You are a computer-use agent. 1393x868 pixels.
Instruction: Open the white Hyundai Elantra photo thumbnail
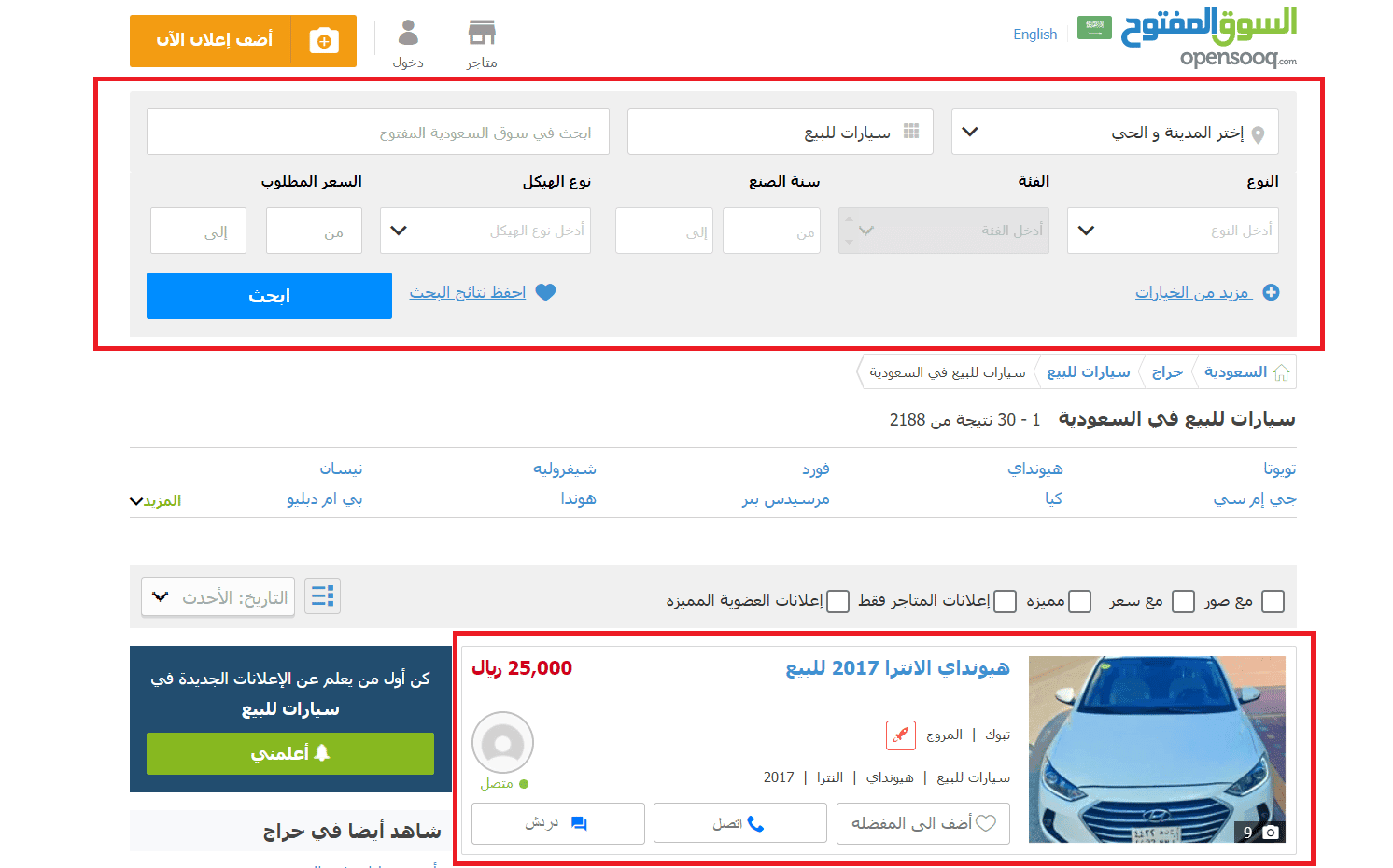pyautogui.click(x=1157, y=749)
